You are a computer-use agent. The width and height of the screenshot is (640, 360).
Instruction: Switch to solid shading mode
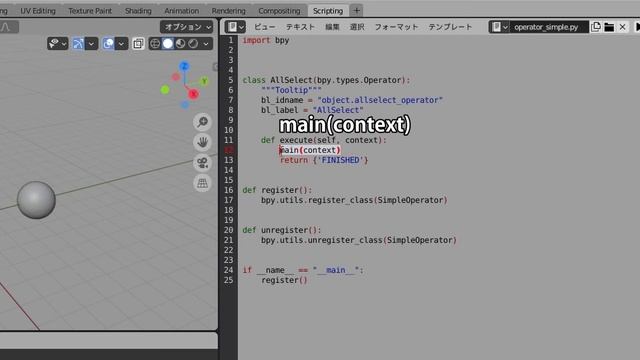point(168,43)
